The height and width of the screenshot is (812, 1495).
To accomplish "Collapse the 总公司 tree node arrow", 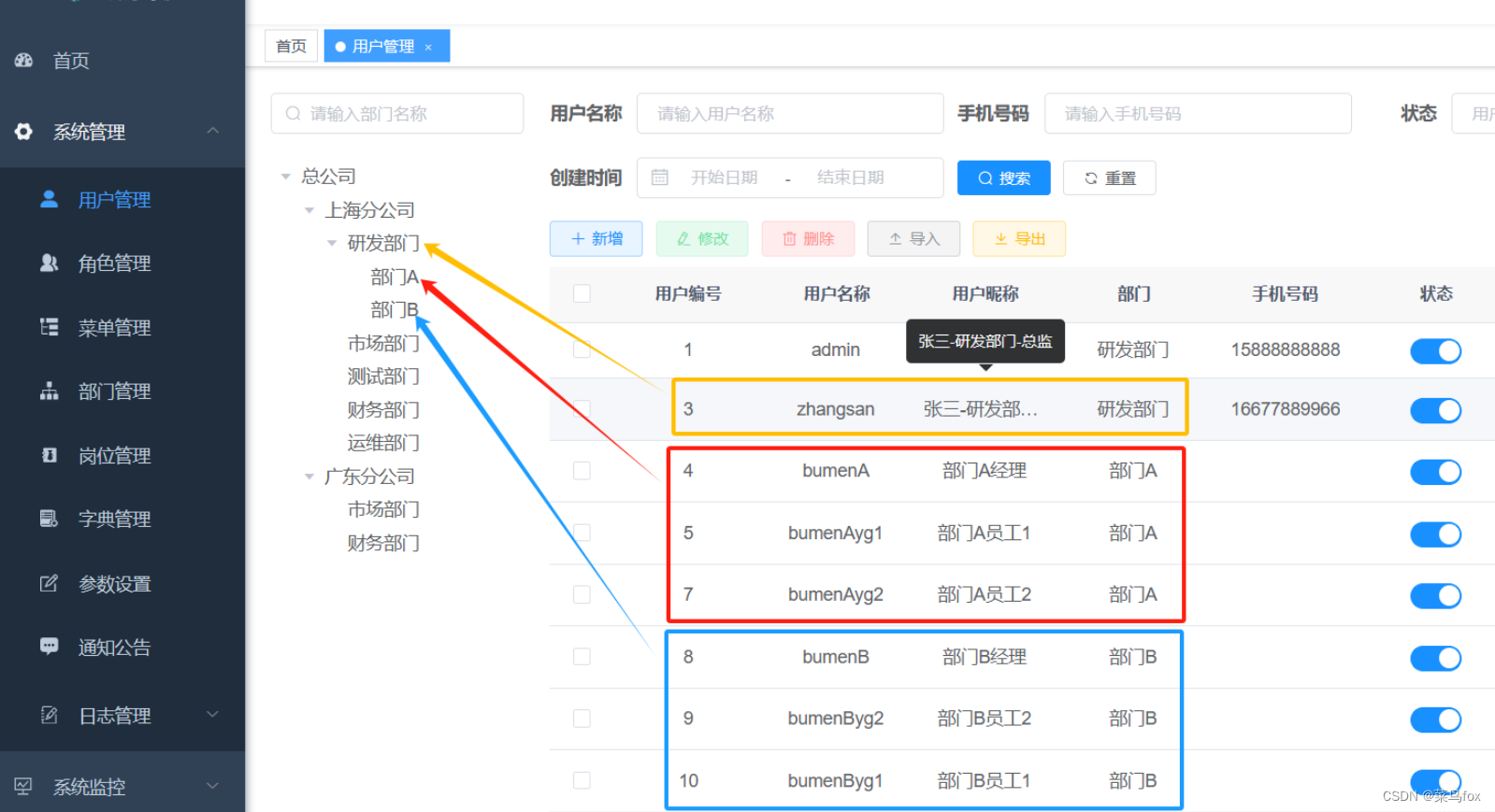I will click(x=286, y=177).
